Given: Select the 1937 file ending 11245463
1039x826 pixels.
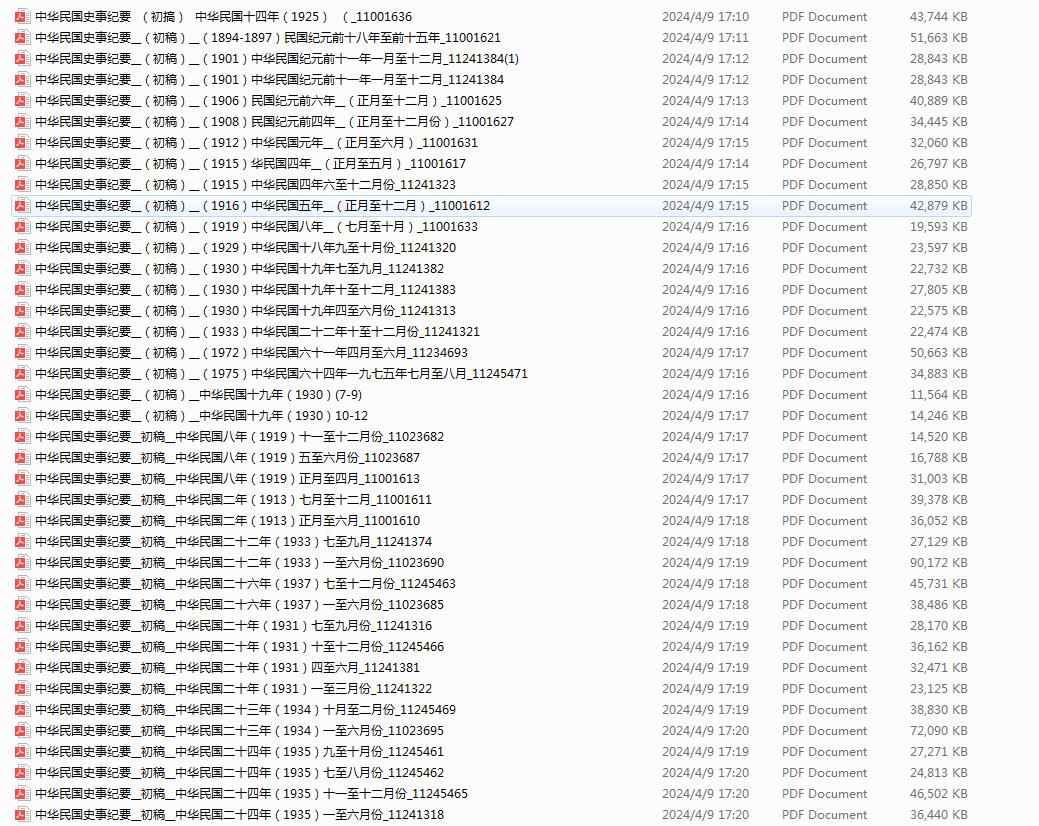Looking at the screenshot, I should click(x=245, y=584).
